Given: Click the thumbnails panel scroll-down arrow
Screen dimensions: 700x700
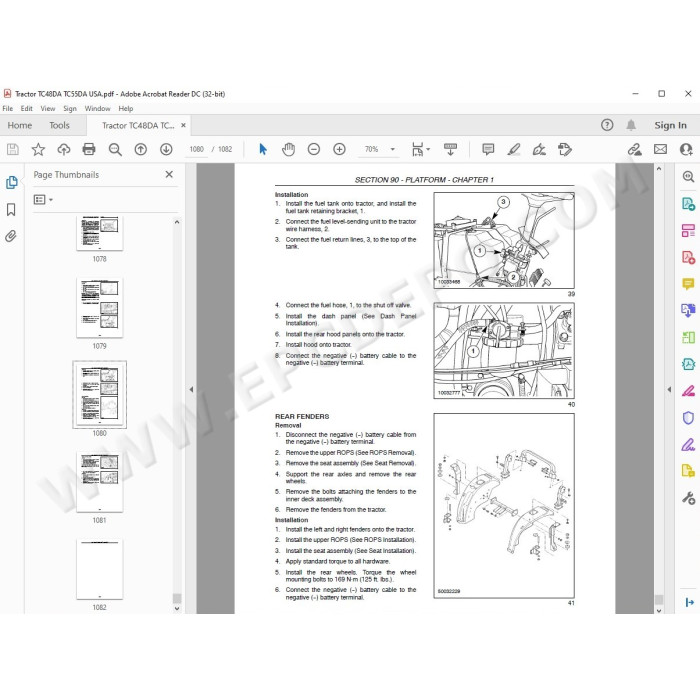Looking at the screenshot, I should (x=177, y=608).
